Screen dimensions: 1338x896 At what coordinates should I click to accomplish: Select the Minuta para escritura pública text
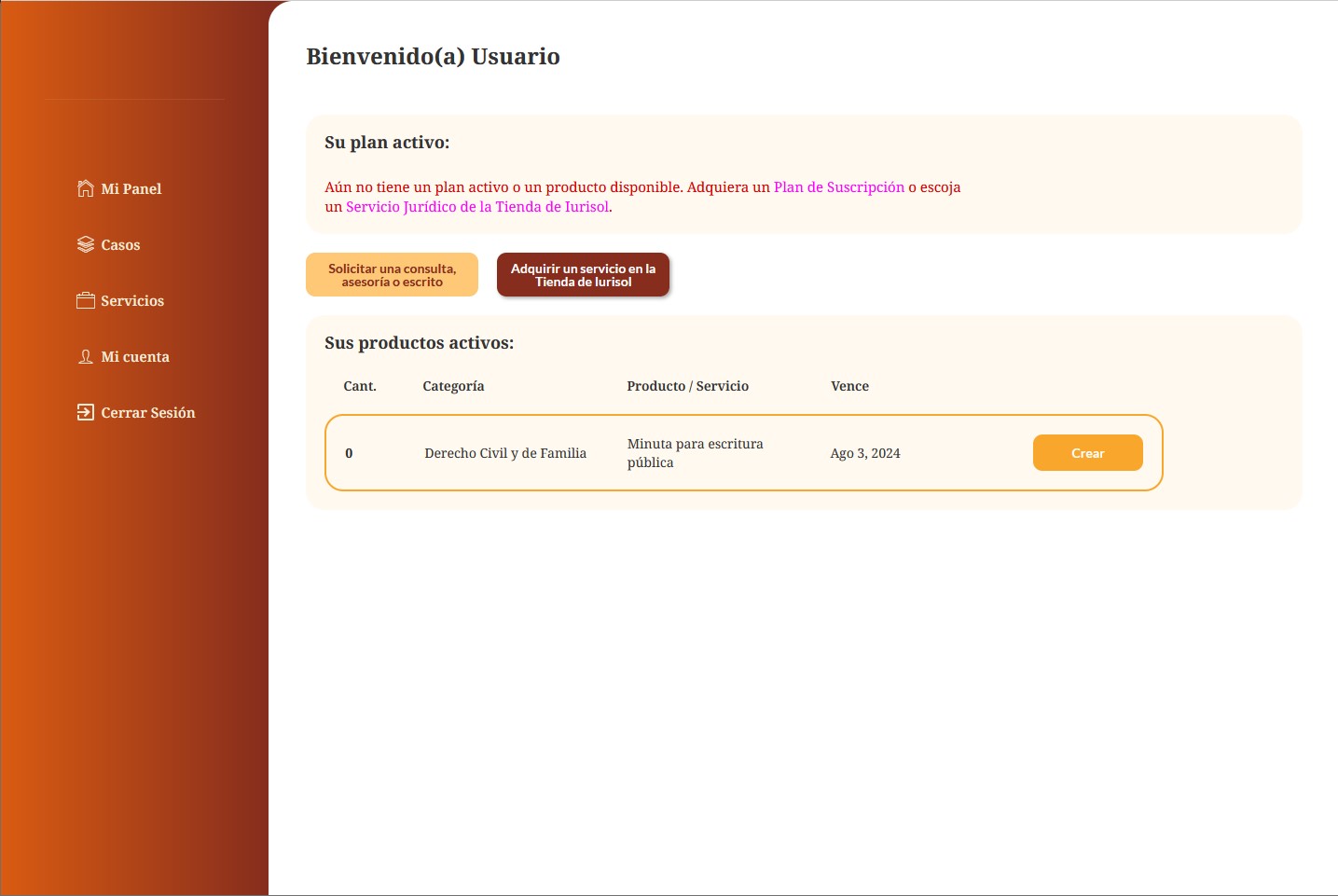pos(695,453)
